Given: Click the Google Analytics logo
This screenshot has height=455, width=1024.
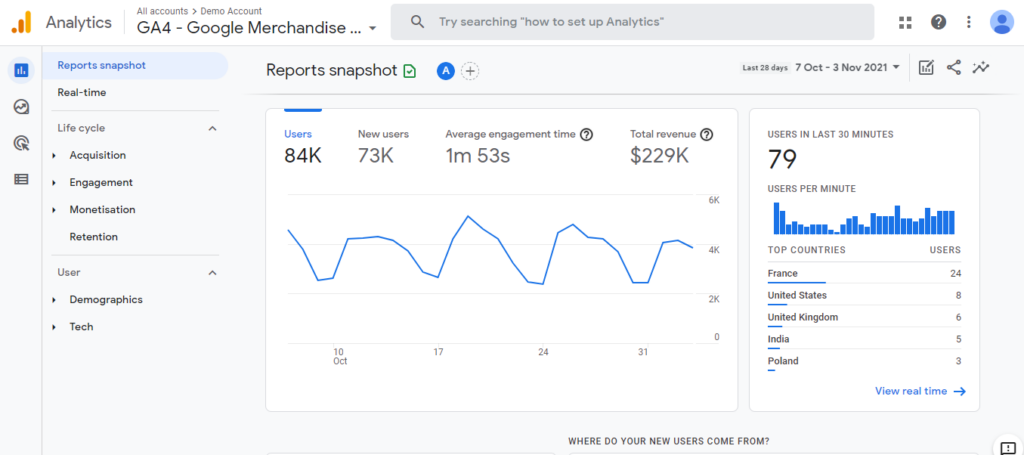Looking at the screenshot, I should pos(21,23).
